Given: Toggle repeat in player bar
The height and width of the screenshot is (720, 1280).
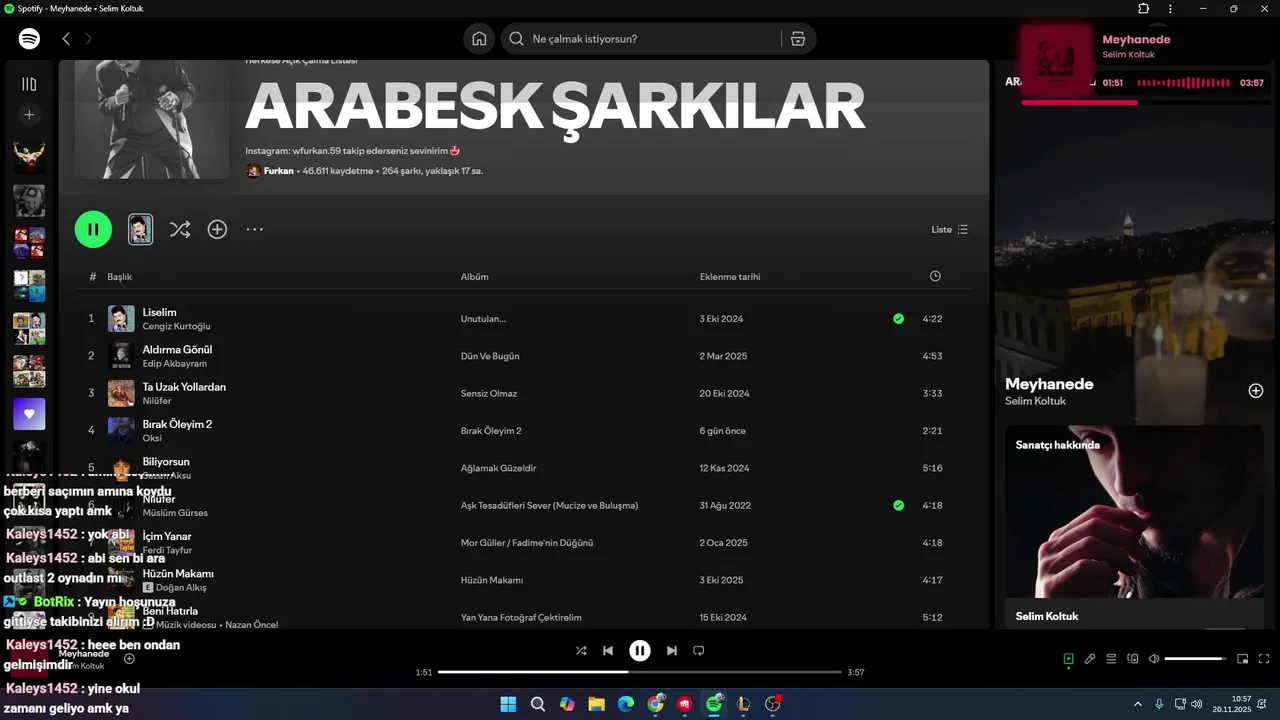Looking at the screenshot, I should (x=699, y=650).
